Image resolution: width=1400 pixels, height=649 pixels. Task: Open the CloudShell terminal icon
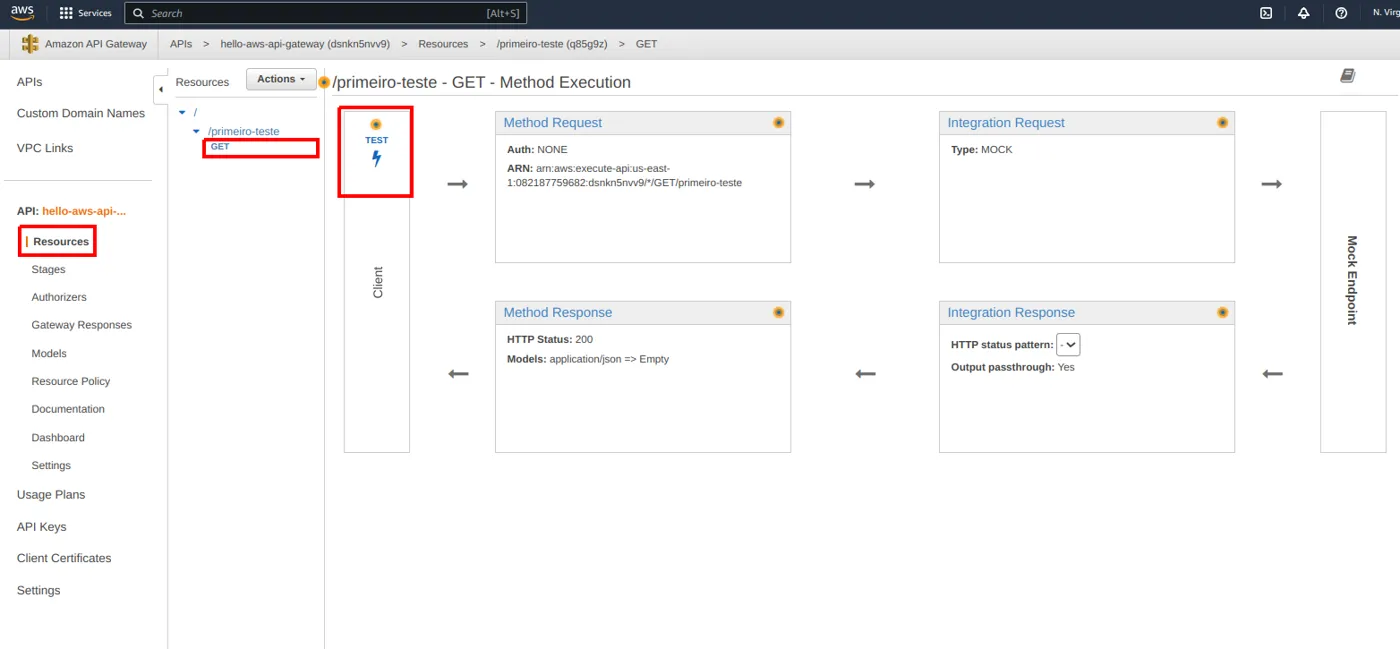tap(1266, 13)
